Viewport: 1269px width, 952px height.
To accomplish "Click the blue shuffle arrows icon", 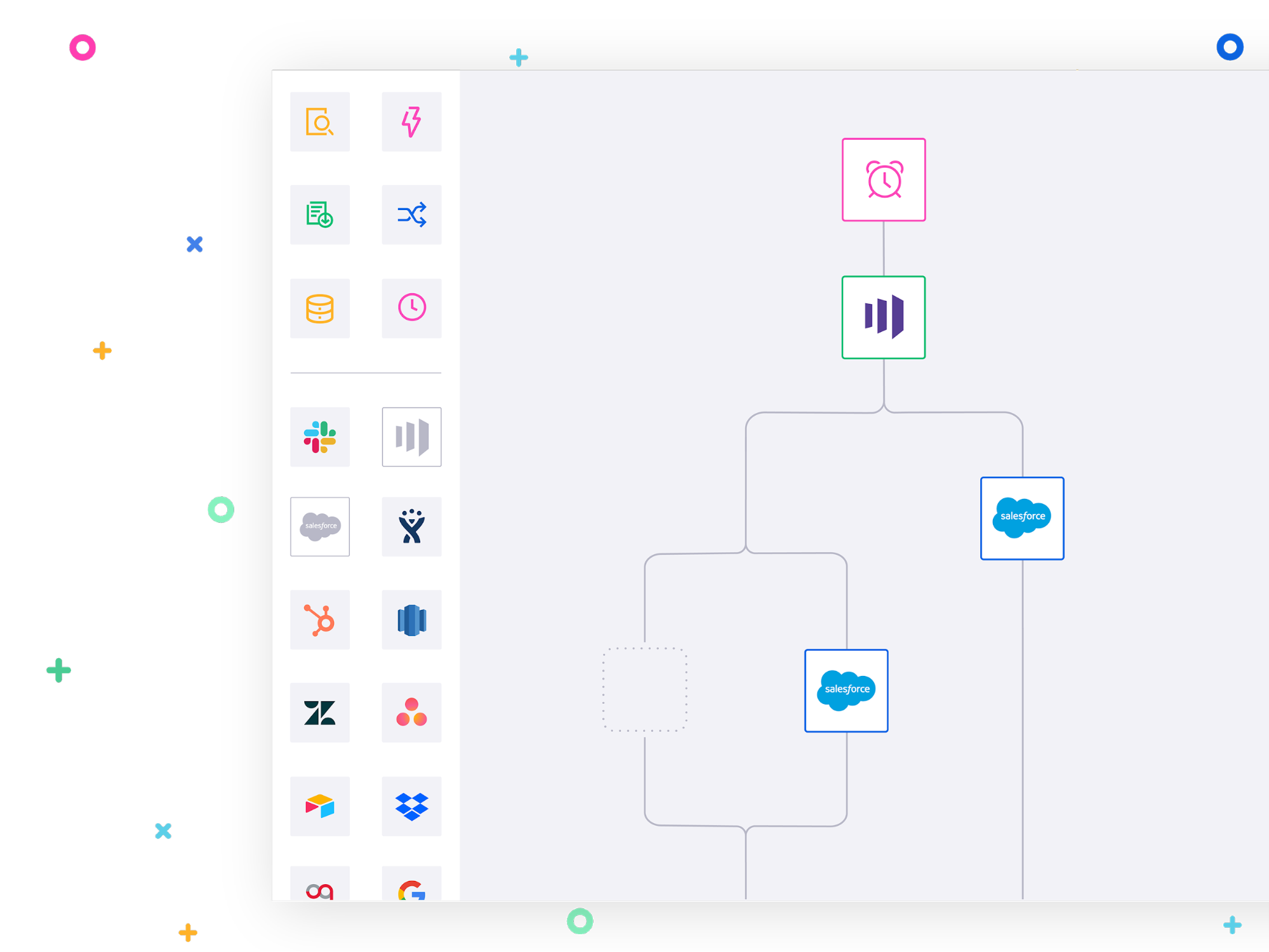I will click(x=411, y=215).
